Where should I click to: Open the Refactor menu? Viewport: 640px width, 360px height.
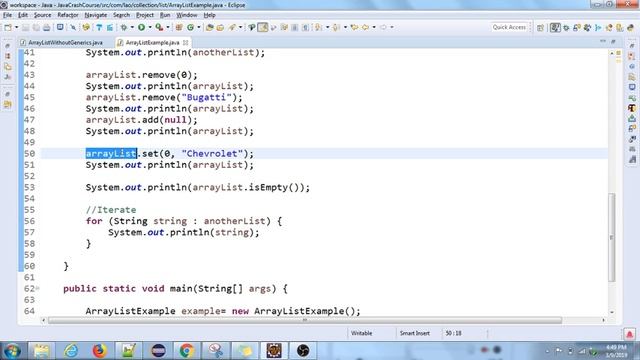point(68,15)
